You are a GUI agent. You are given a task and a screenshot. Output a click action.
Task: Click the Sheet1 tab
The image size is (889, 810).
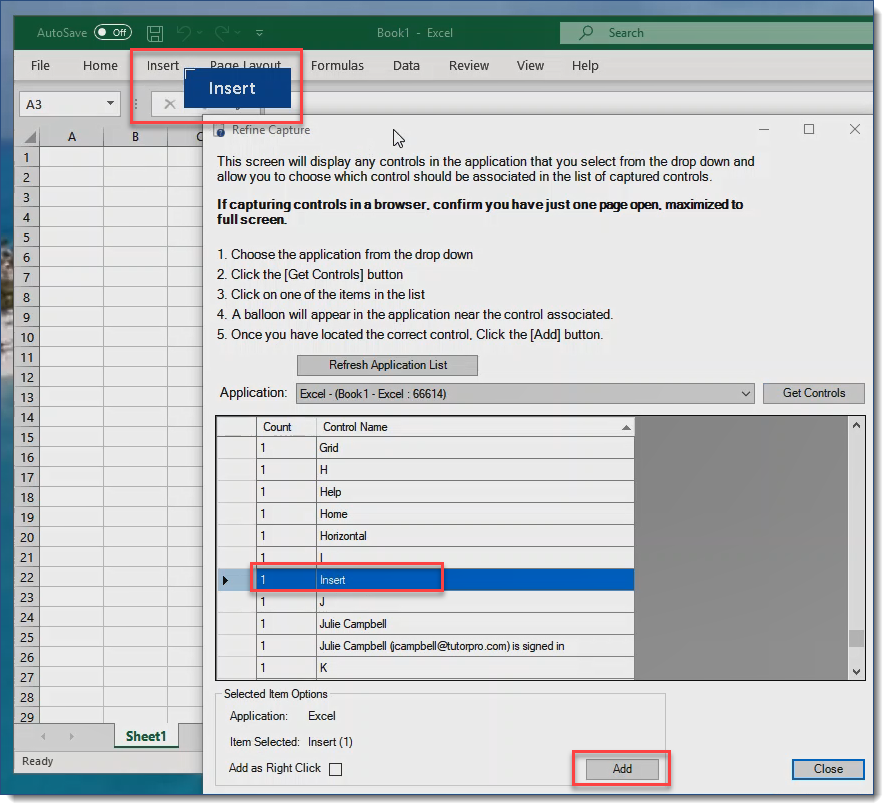coord(146,736)
